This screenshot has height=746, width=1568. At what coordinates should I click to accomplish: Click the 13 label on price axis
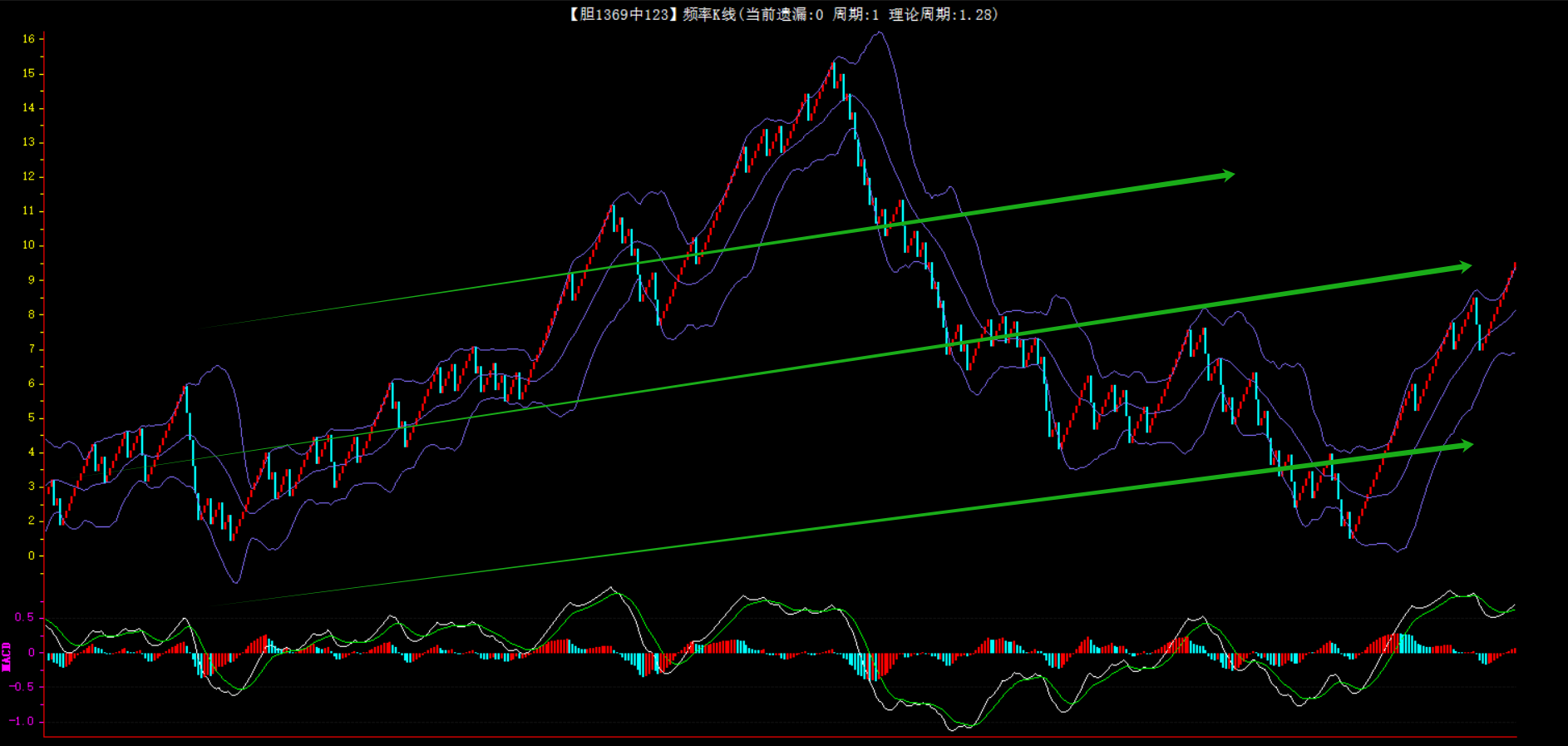pyautogui.click(x=28, y=142)
